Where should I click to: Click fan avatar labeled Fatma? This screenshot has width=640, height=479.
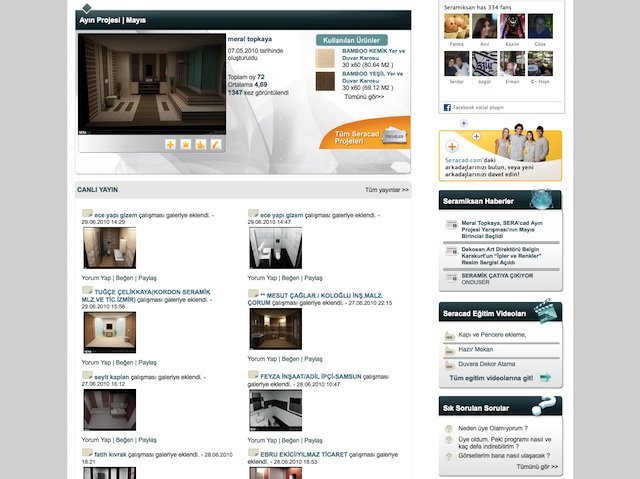pos(457,26)
